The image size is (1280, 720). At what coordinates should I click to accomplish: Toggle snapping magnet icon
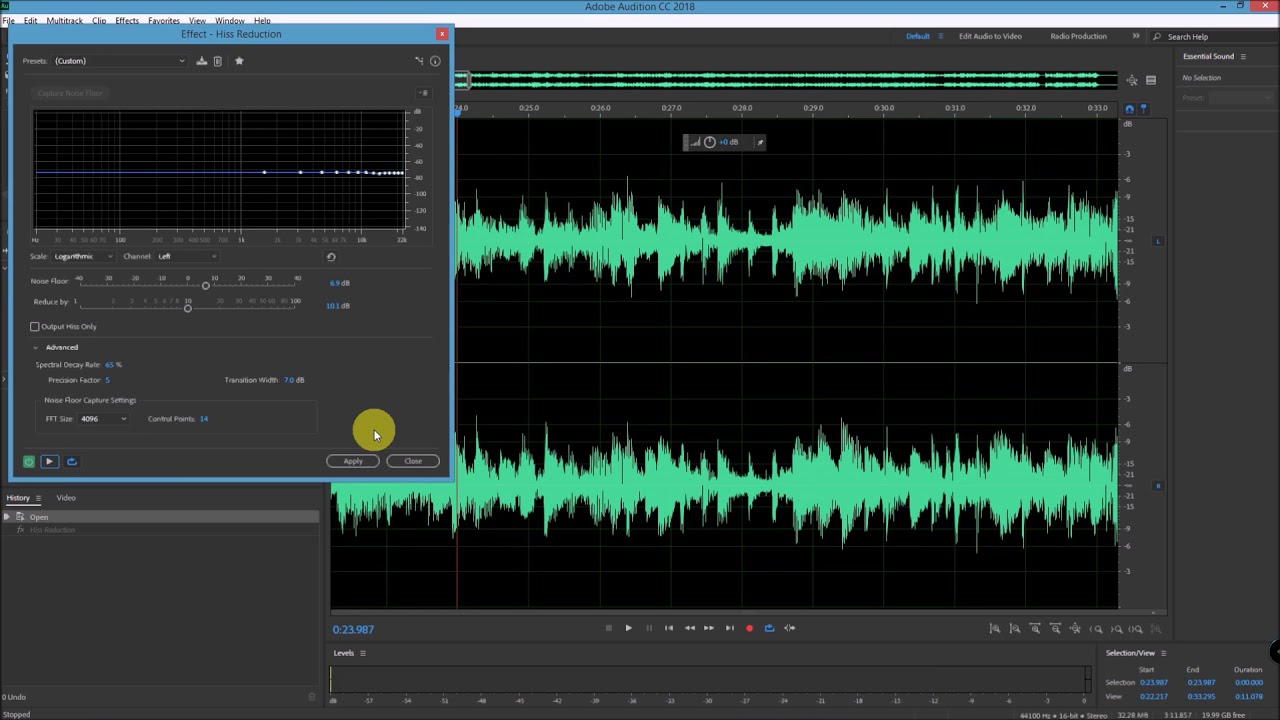pos(1129,109)
